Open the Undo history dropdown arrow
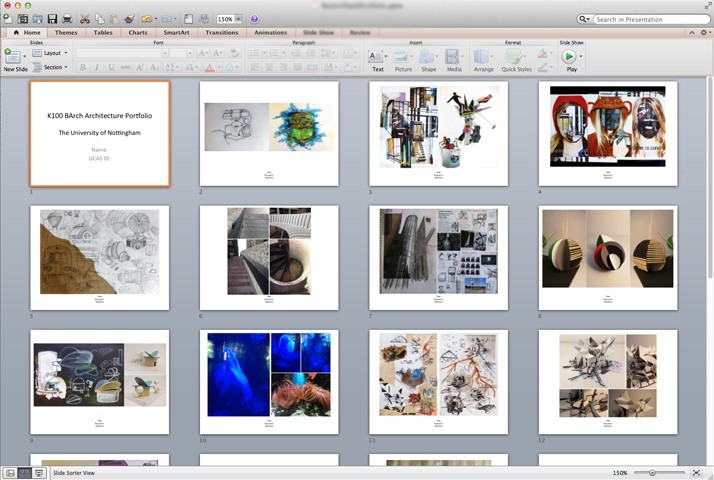714x480 pixels. pos(156,19)
